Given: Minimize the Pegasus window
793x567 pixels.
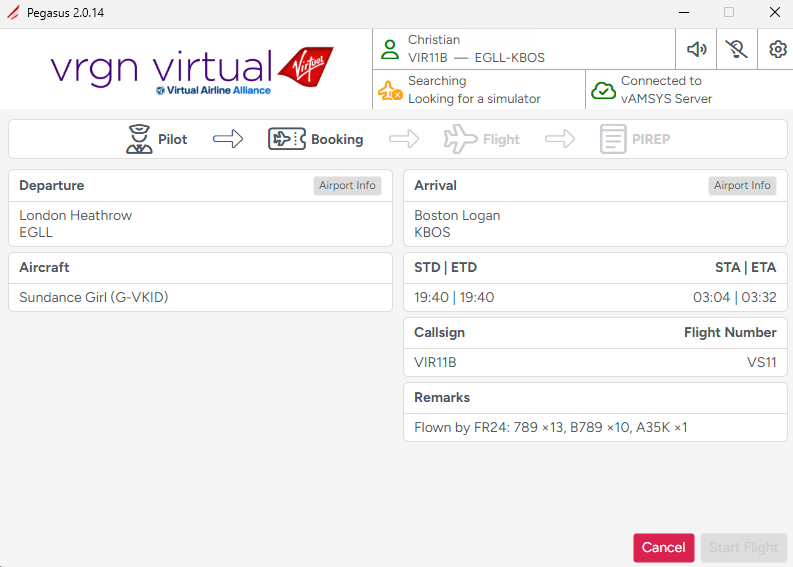Looking at the screenshot, I should (684, 12).
